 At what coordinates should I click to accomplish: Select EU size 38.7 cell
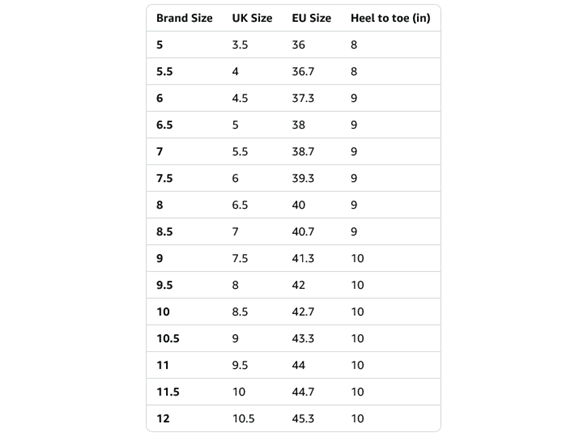pos(303,152)
